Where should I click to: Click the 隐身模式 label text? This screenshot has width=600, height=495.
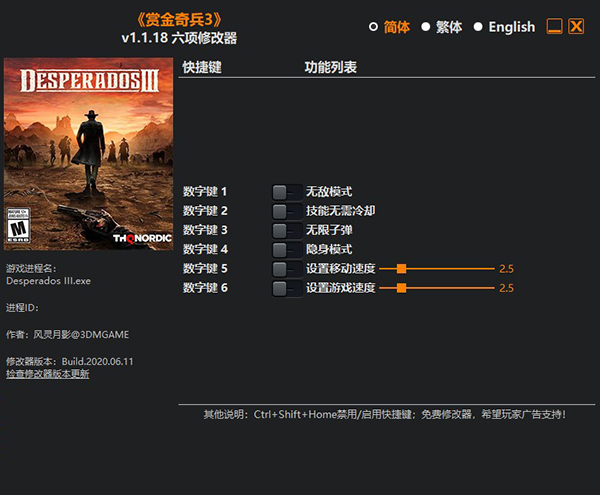point(329,249)
